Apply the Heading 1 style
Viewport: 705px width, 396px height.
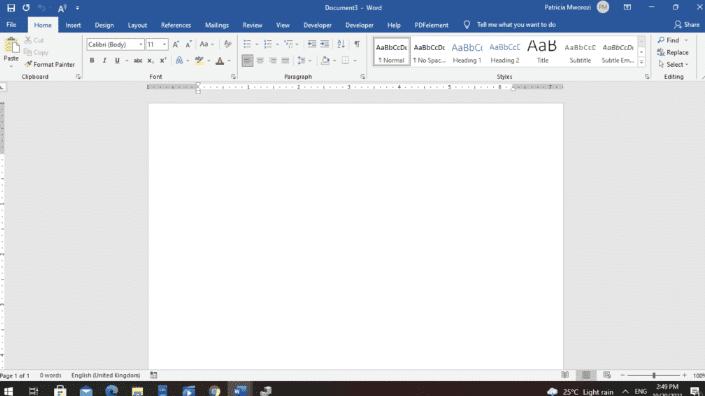(x=467, y=52)
